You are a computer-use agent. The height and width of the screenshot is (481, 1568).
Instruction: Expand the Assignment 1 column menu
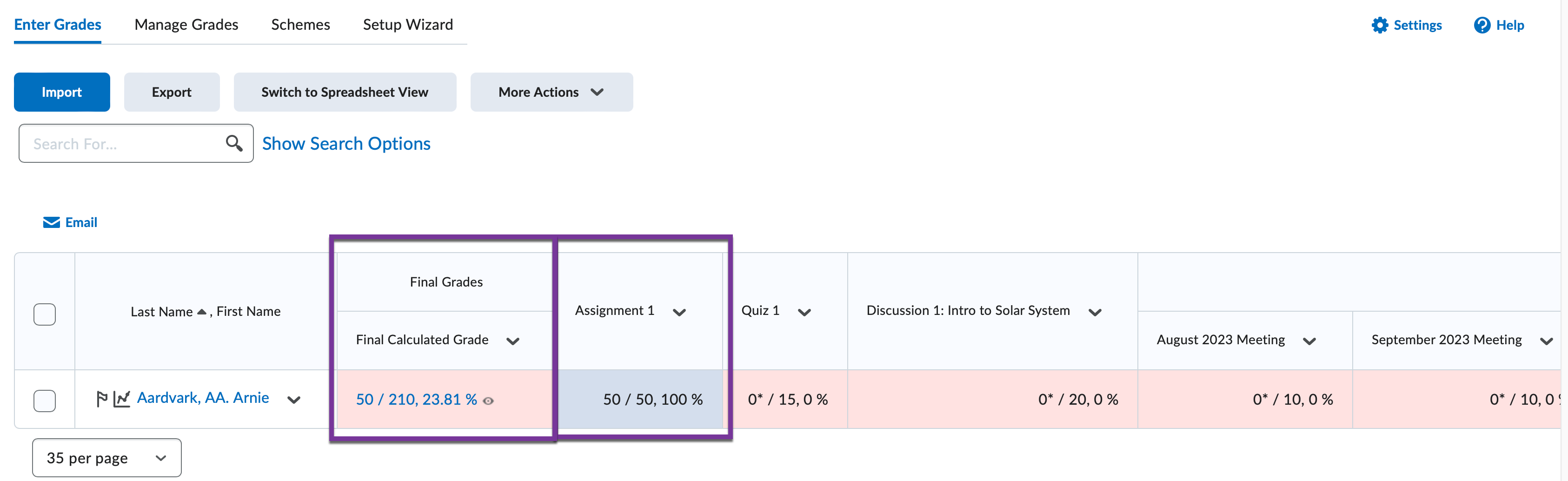(x=680, y=311)
